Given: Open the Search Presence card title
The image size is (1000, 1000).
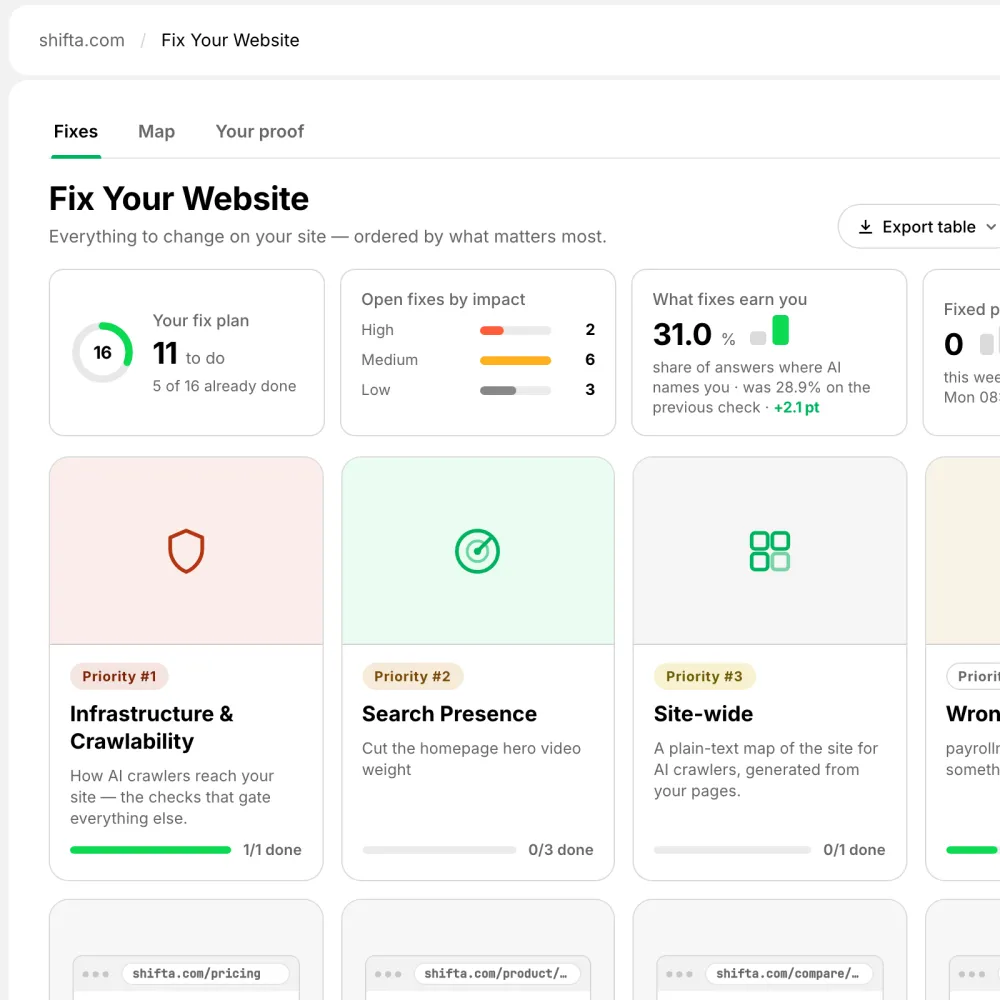Looking at the screenshot, I should [x=449, y=714].
